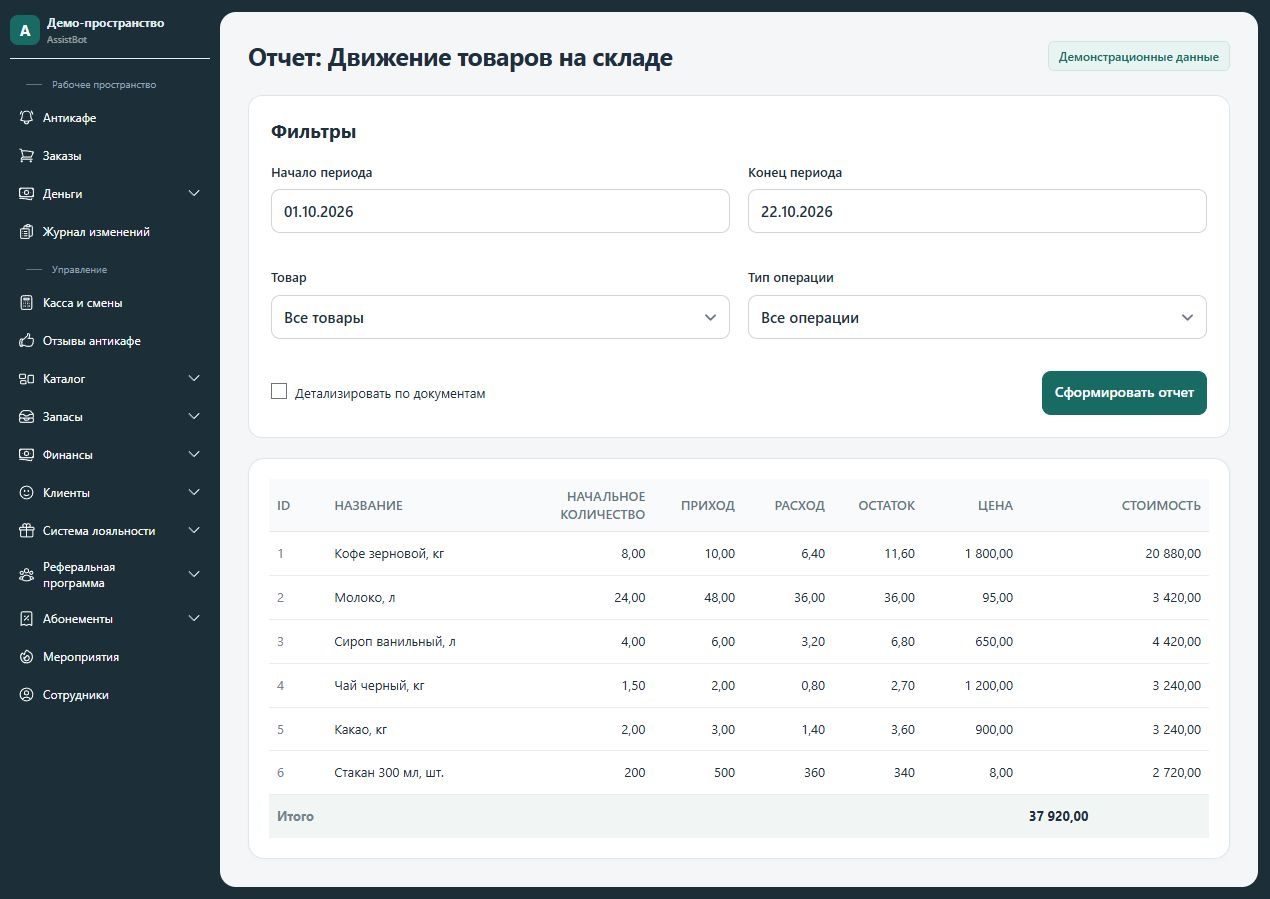Click the total value 37 920,00
Screen dimensions: 1270x899
click(1059, 816)
